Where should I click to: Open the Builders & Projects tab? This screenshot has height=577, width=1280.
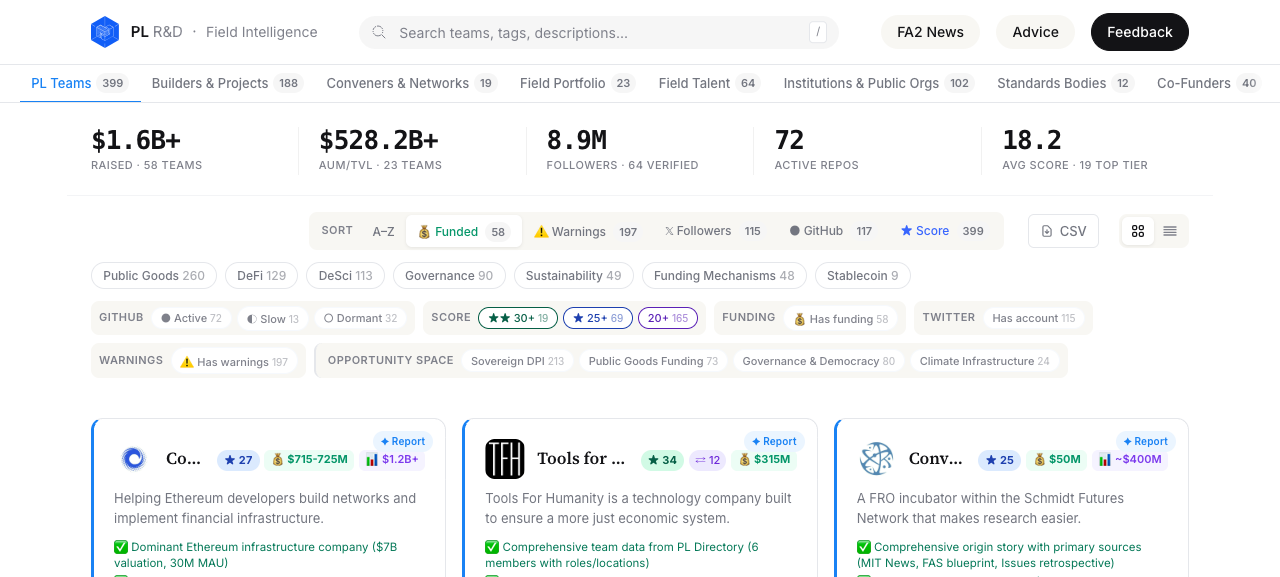tap(227, 83)
